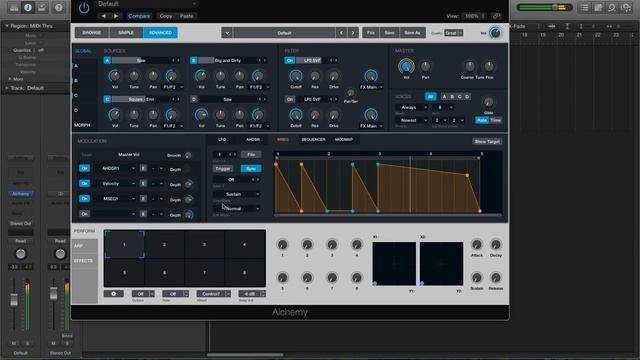Click the vertical zoom icon in the Logic track header
Screen dimensions: 640x360
tap(567, 26)
